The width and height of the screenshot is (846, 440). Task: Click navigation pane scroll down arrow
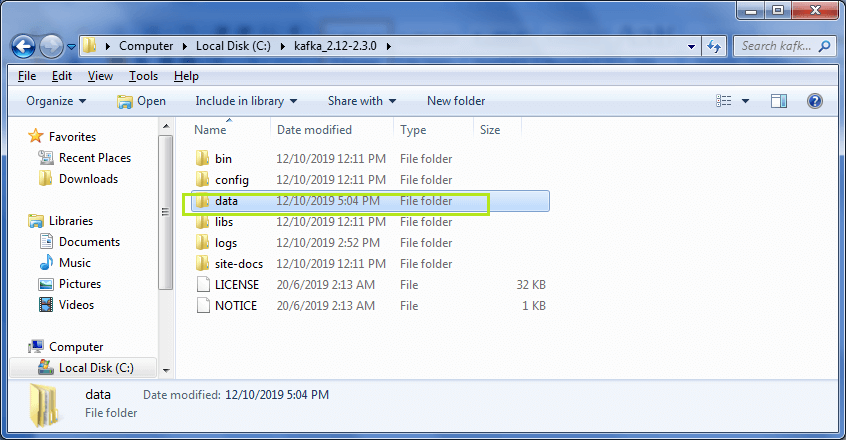click(166, 370)
